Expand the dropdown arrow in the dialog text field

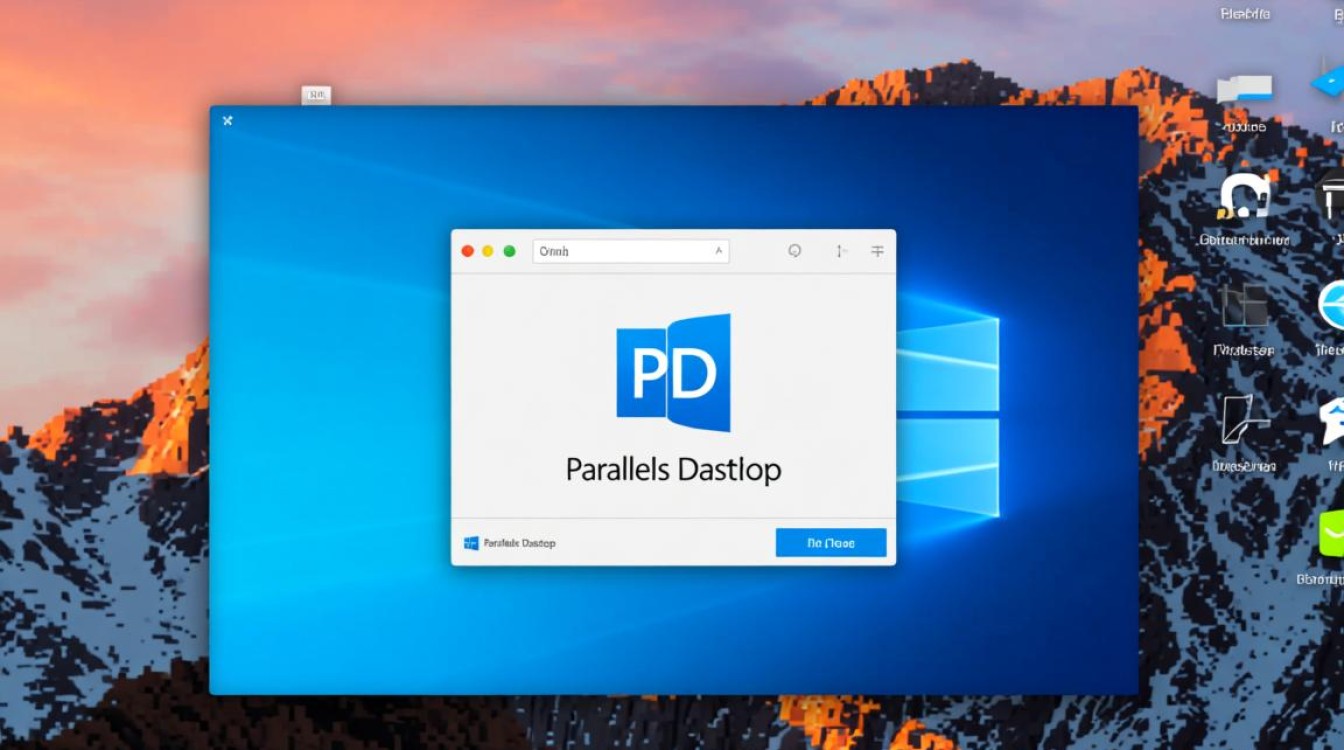tap(718, 252)
